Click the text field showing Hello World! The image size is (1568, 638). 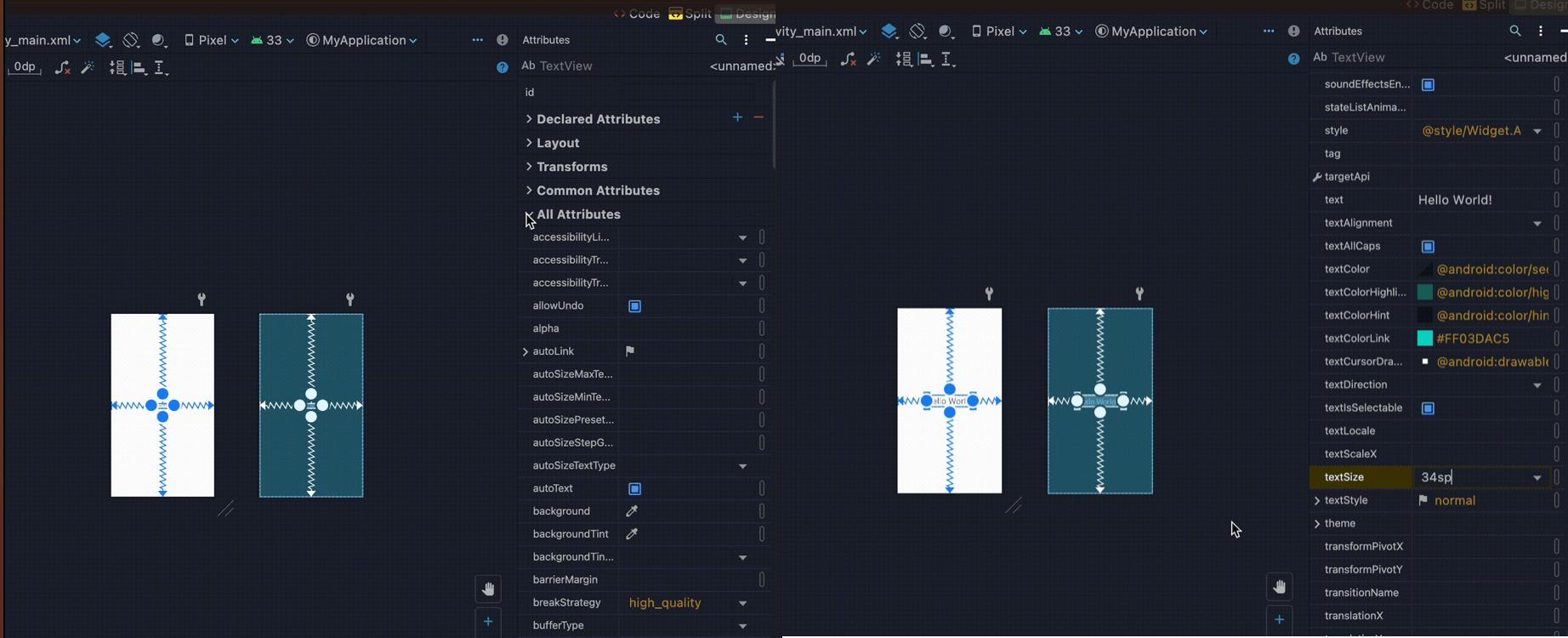[1481, 200]
